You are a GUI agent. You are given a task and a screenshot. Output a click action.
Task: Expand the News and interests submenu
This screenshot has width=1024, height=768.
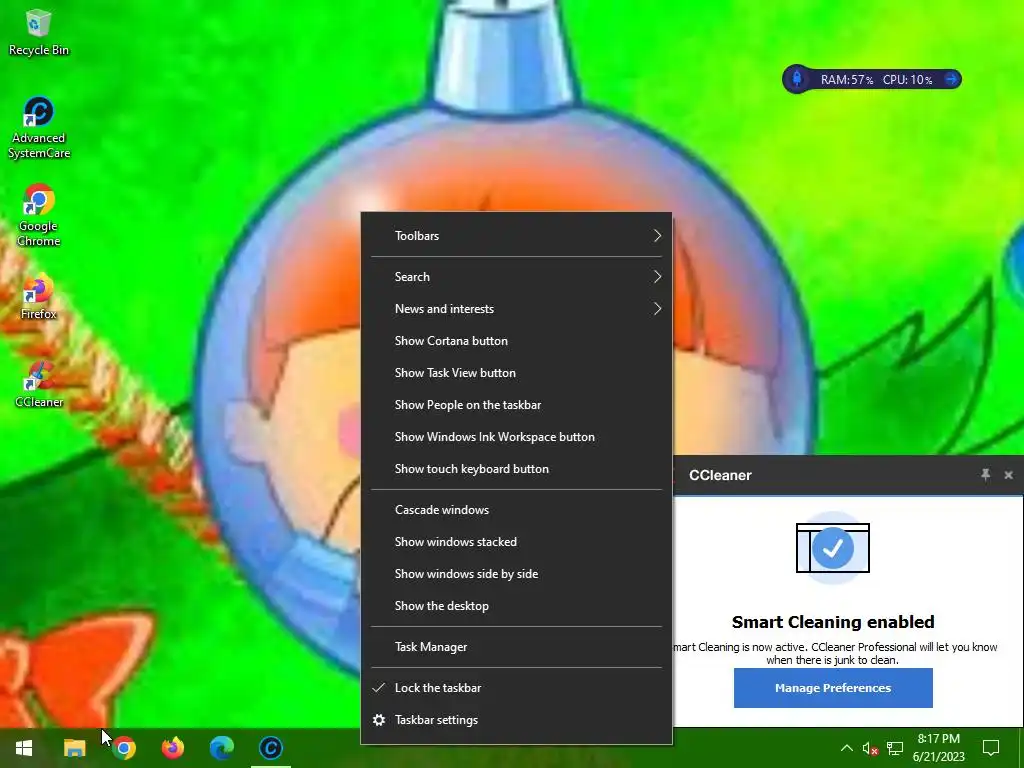click(x=516, y=309)
